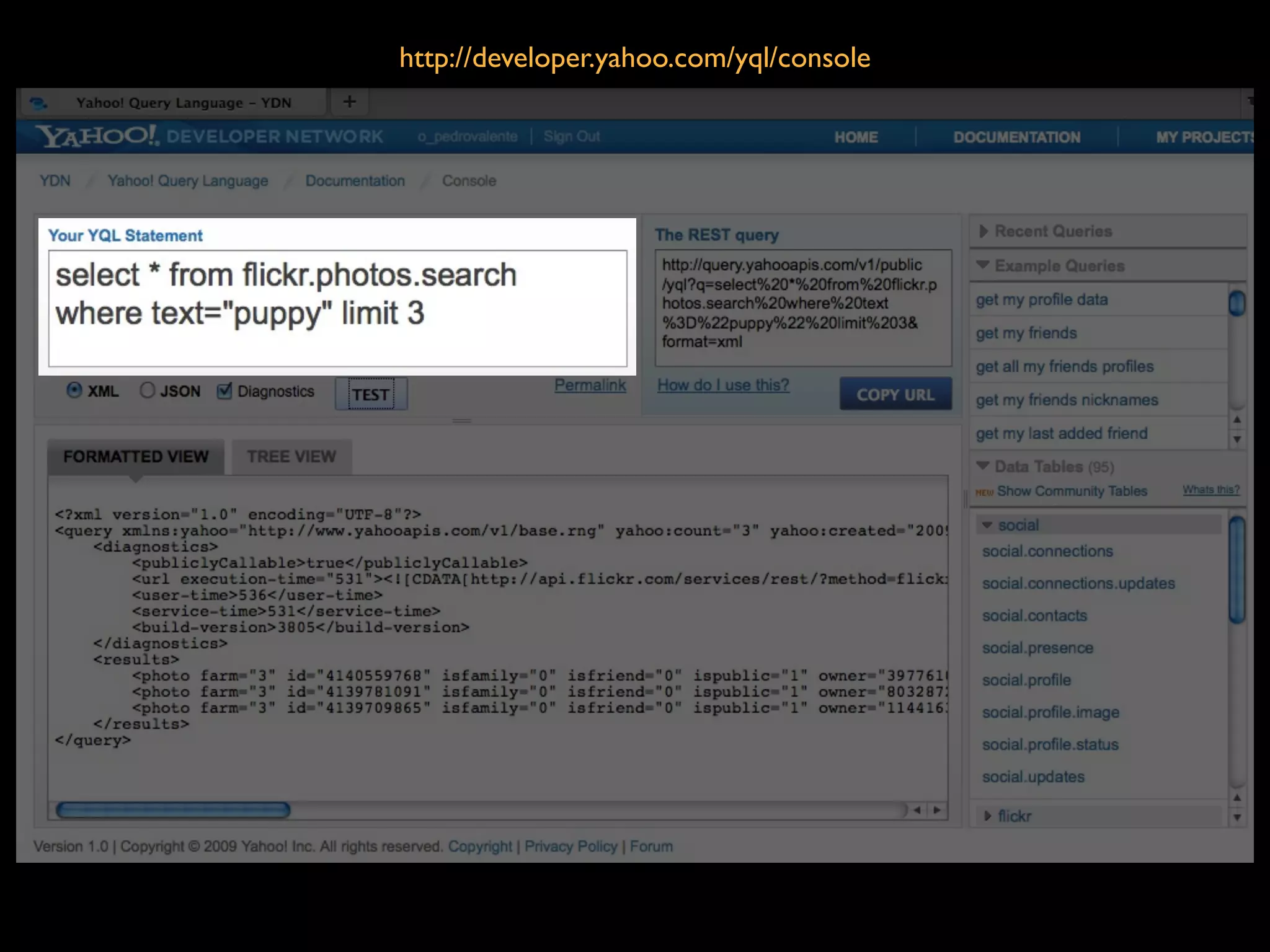
Task: Choose the social.updates table
Action: (1033, 777)
